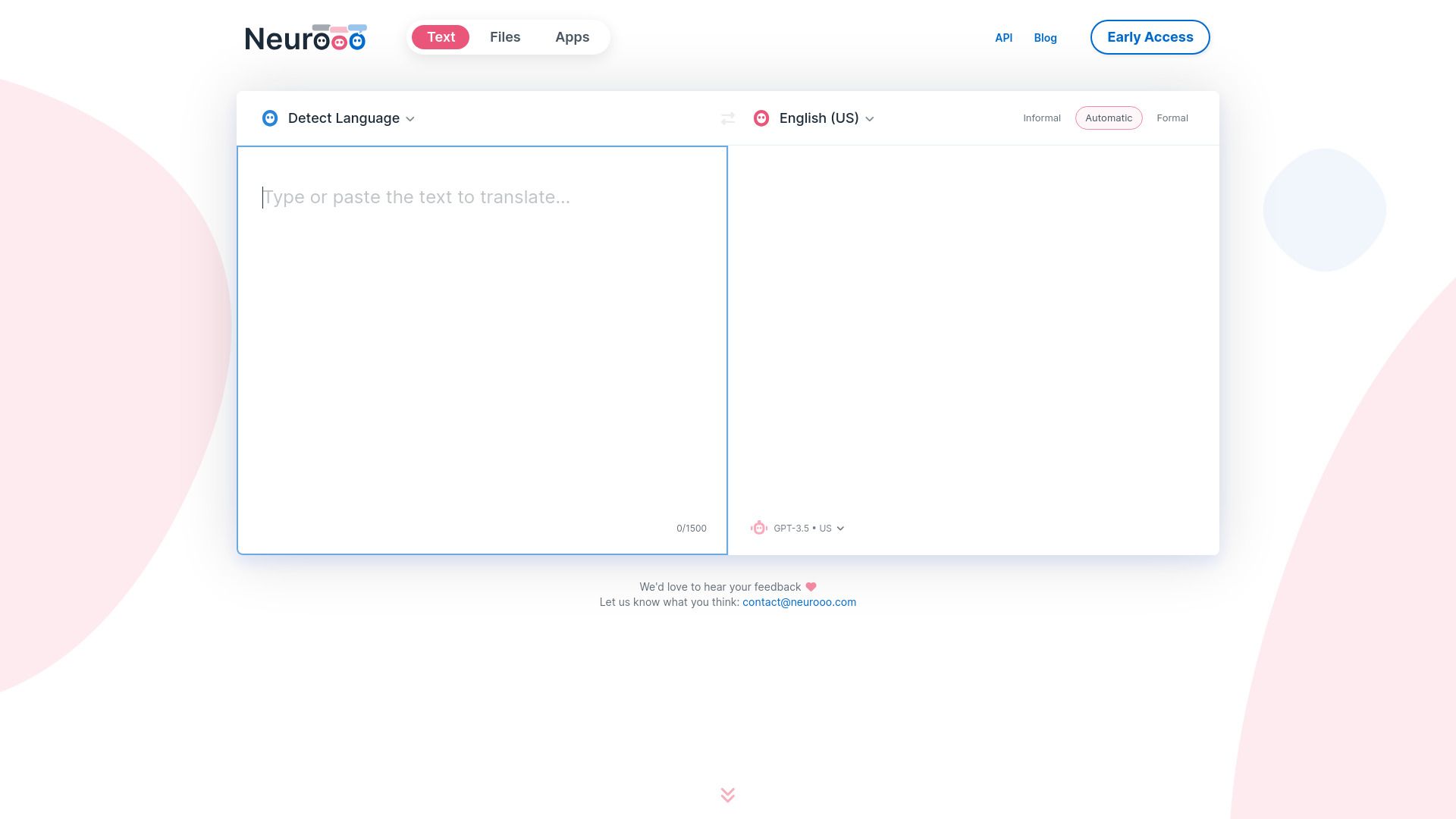Select the Automatic tone option

coord(1109,118)
